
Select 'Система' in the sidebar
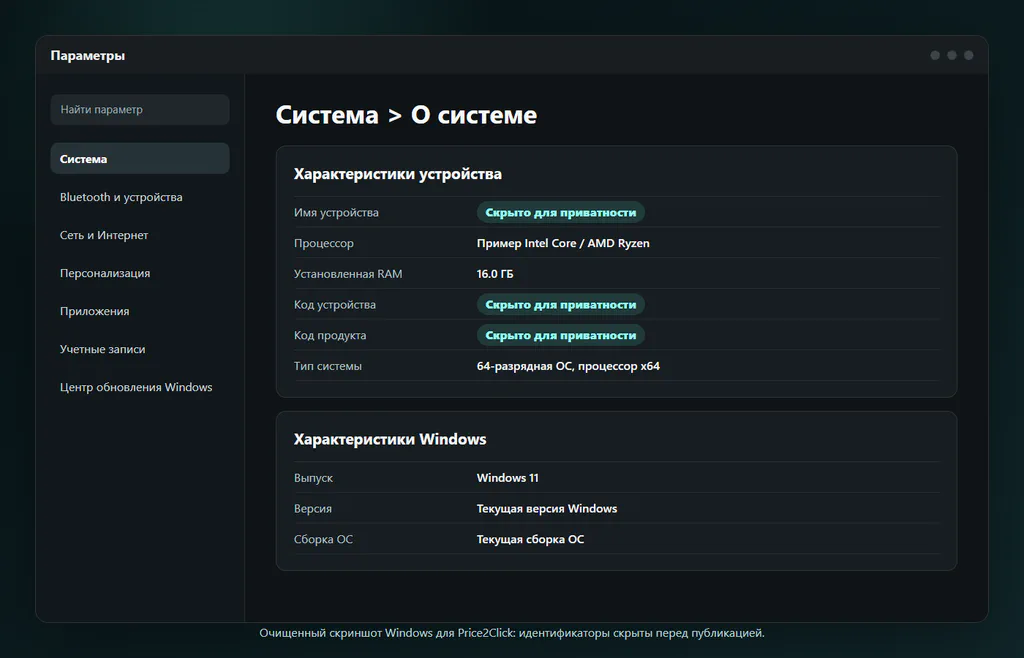coord(140,159)
